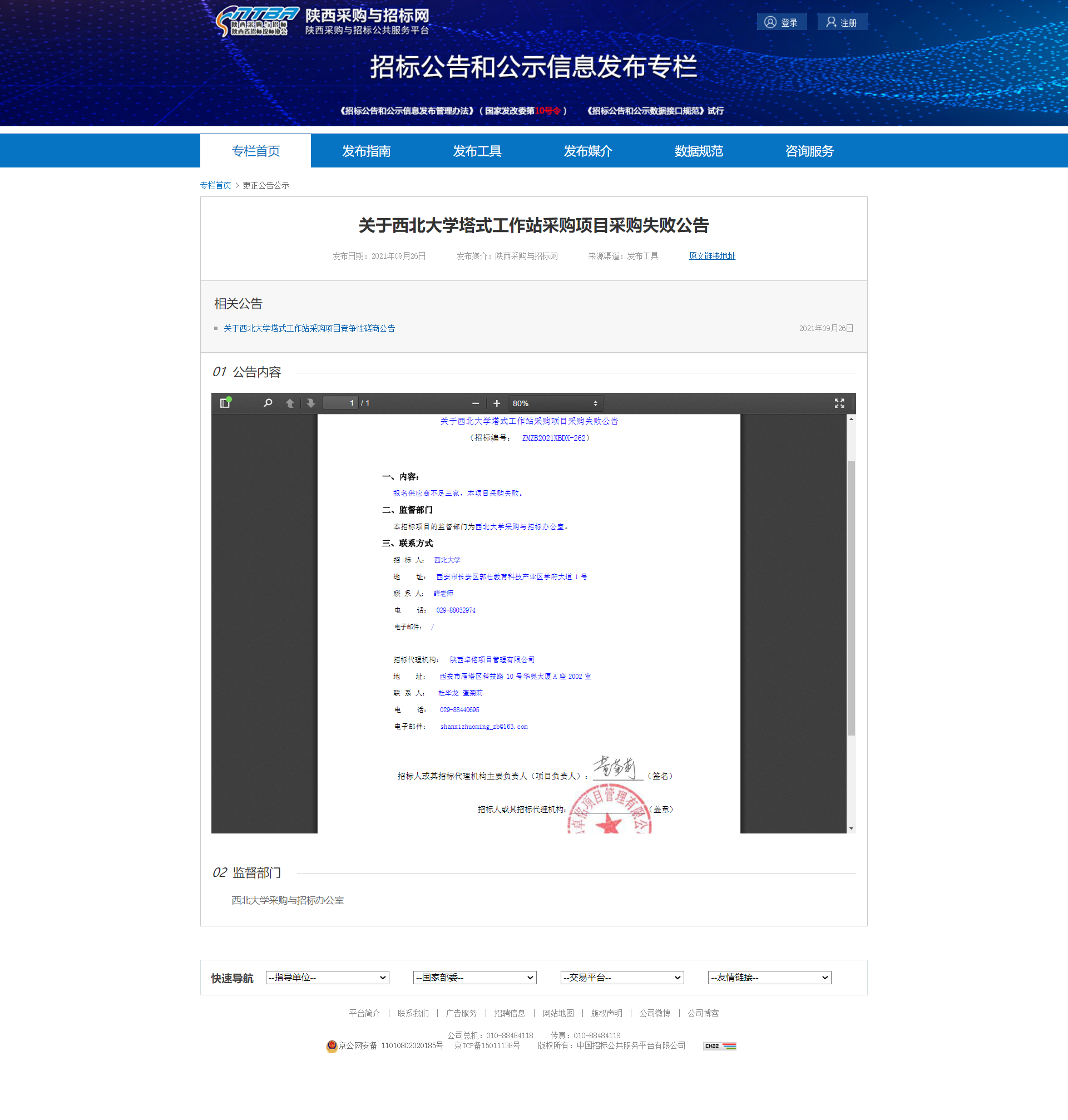Zoom out the PDF with minus
Viewport: 1068px width, 1120px height.
point(476,403)
